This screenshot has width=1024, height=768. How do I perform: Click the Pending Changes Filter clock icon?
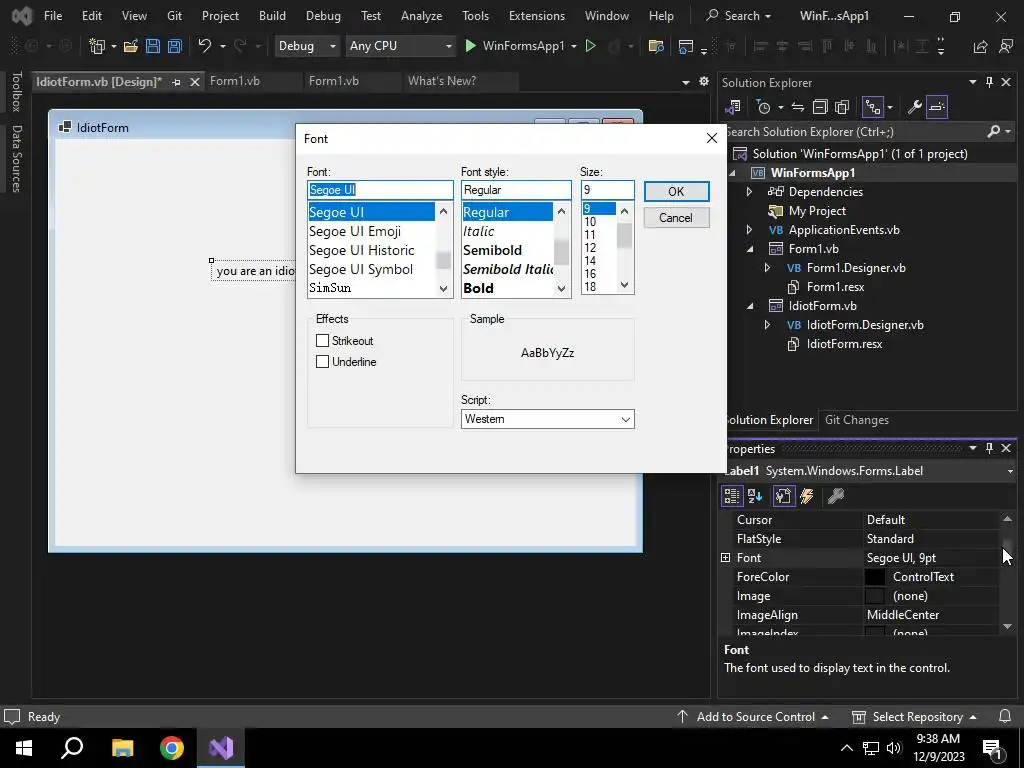pyautogui.click(x=763, y=107)
